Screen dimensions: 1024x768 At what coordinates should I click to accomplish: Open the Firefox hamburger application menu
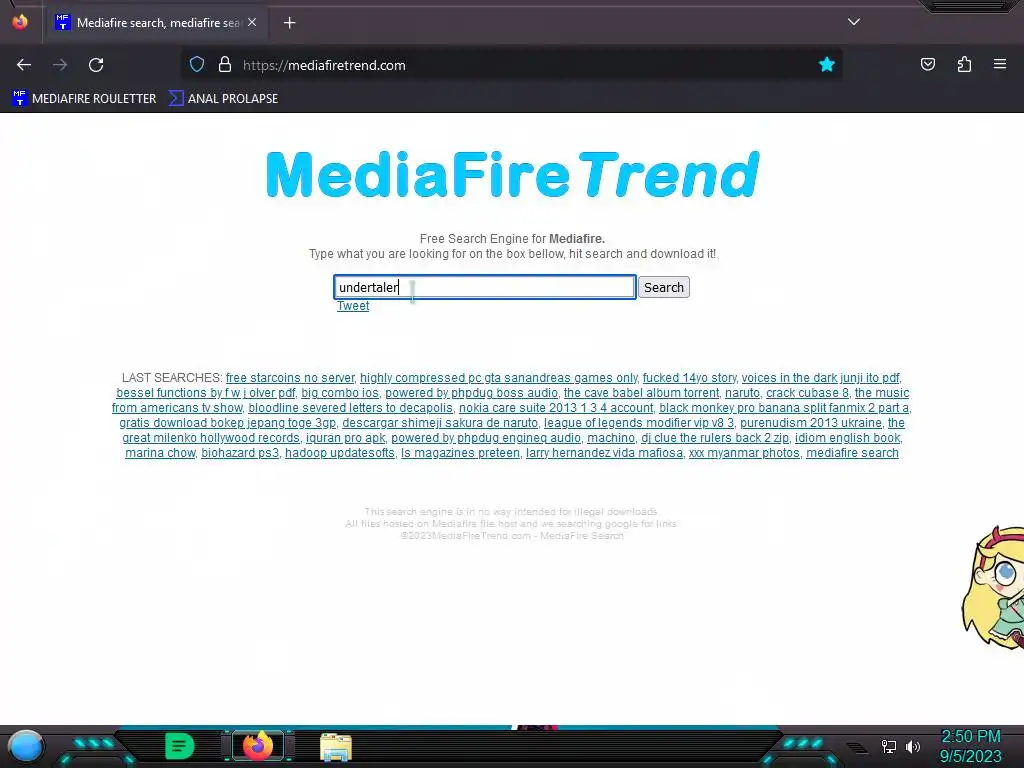click(1000, 64)
